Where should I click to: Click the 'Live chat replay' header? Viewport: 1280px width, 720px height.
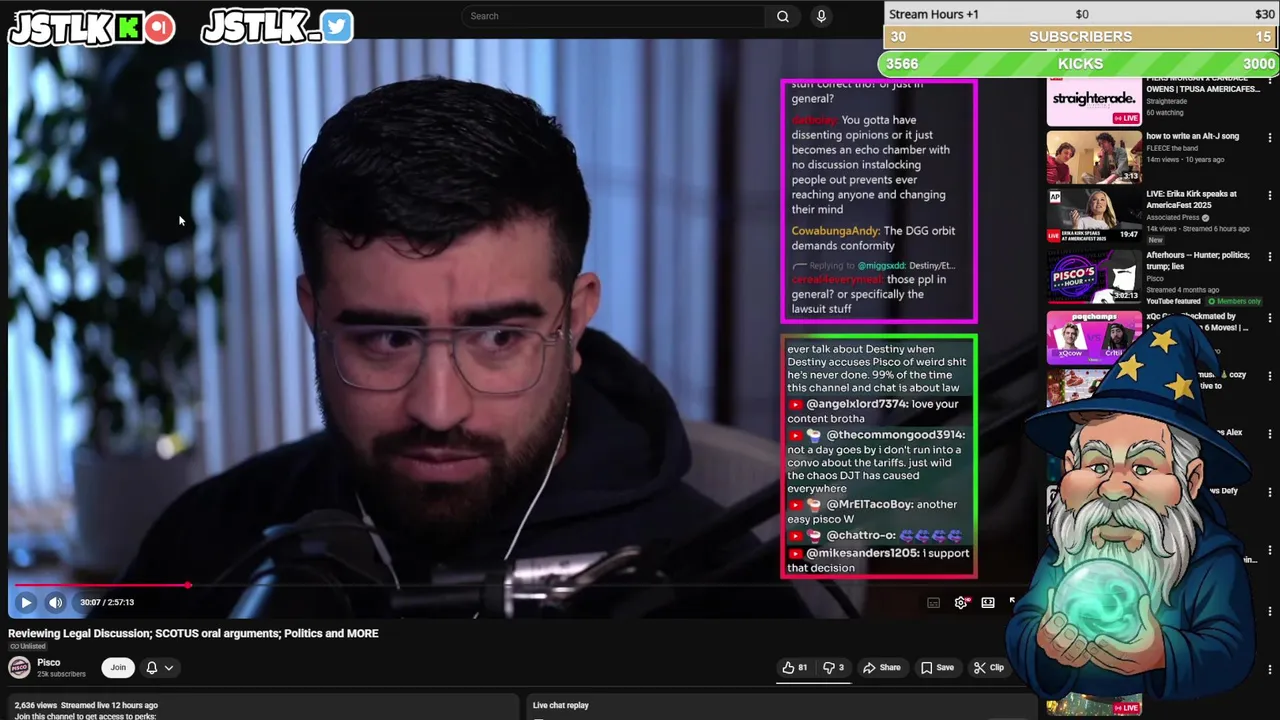[x=561, y=705]
